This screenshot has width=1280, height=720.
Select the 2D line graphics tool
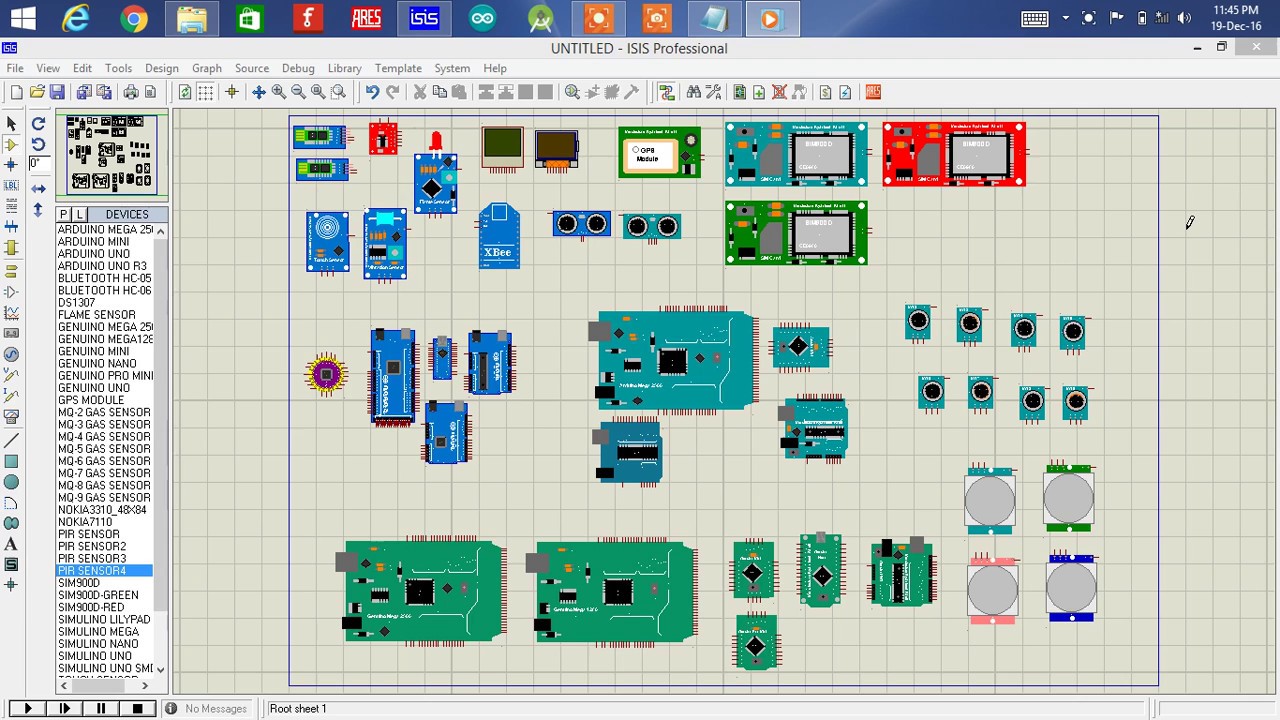[12, 440]
